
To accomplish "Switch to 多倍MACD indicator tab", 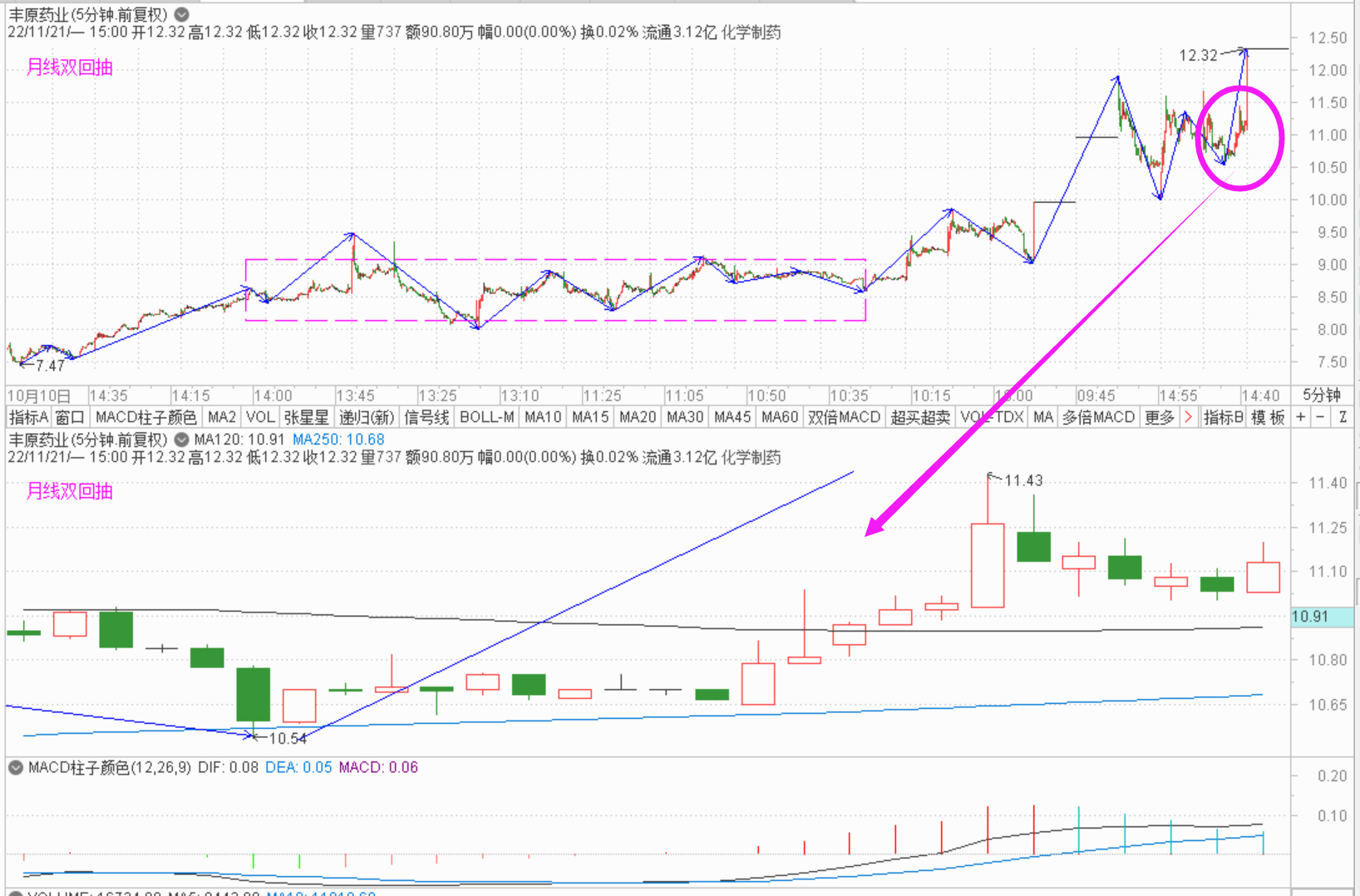I will click(1099, 417).
